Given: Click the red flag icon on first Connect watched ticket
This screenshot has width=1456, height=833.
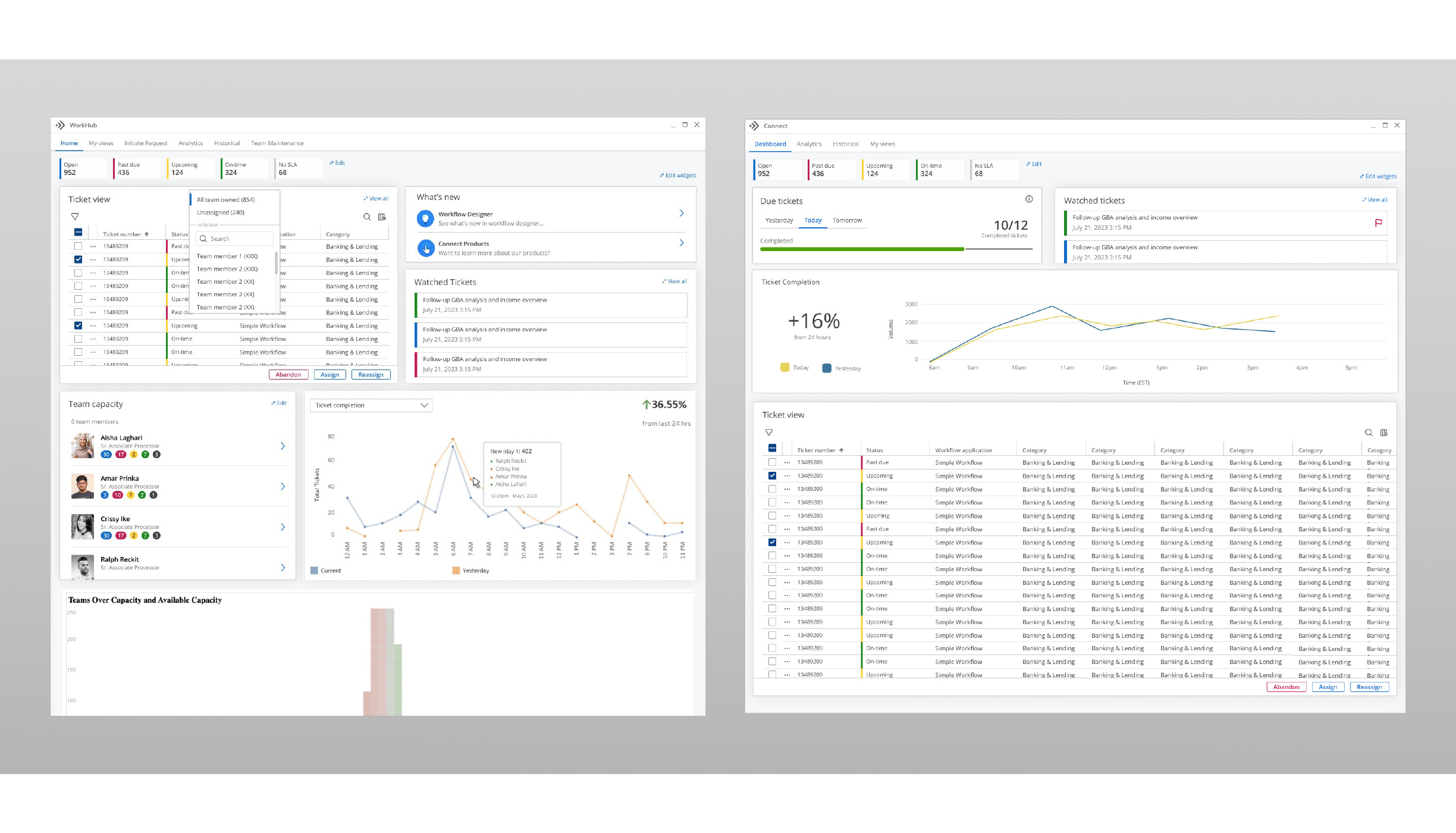Looking at the screenshot, I should pyautogui.click(x=1378, y=223).
